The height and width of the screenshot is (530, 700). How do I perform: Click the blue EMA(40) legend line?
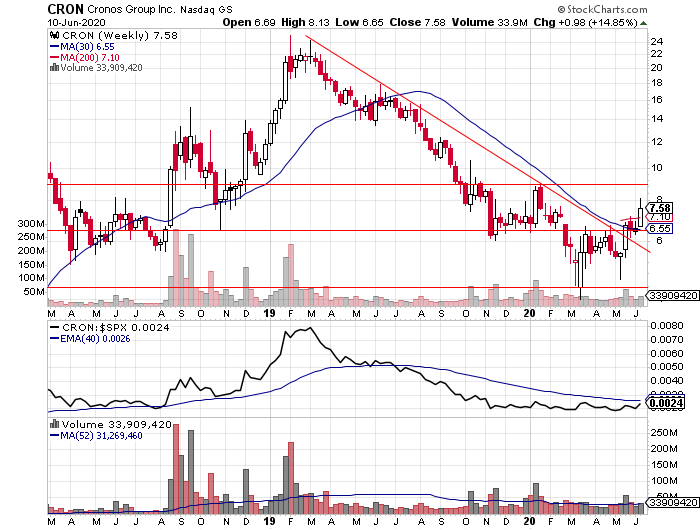(54, 338)
